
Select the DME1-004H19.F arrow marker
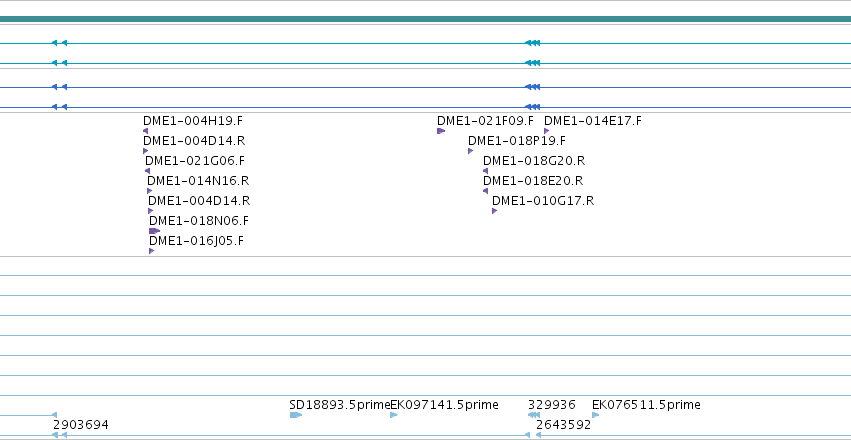coord(145,131)
